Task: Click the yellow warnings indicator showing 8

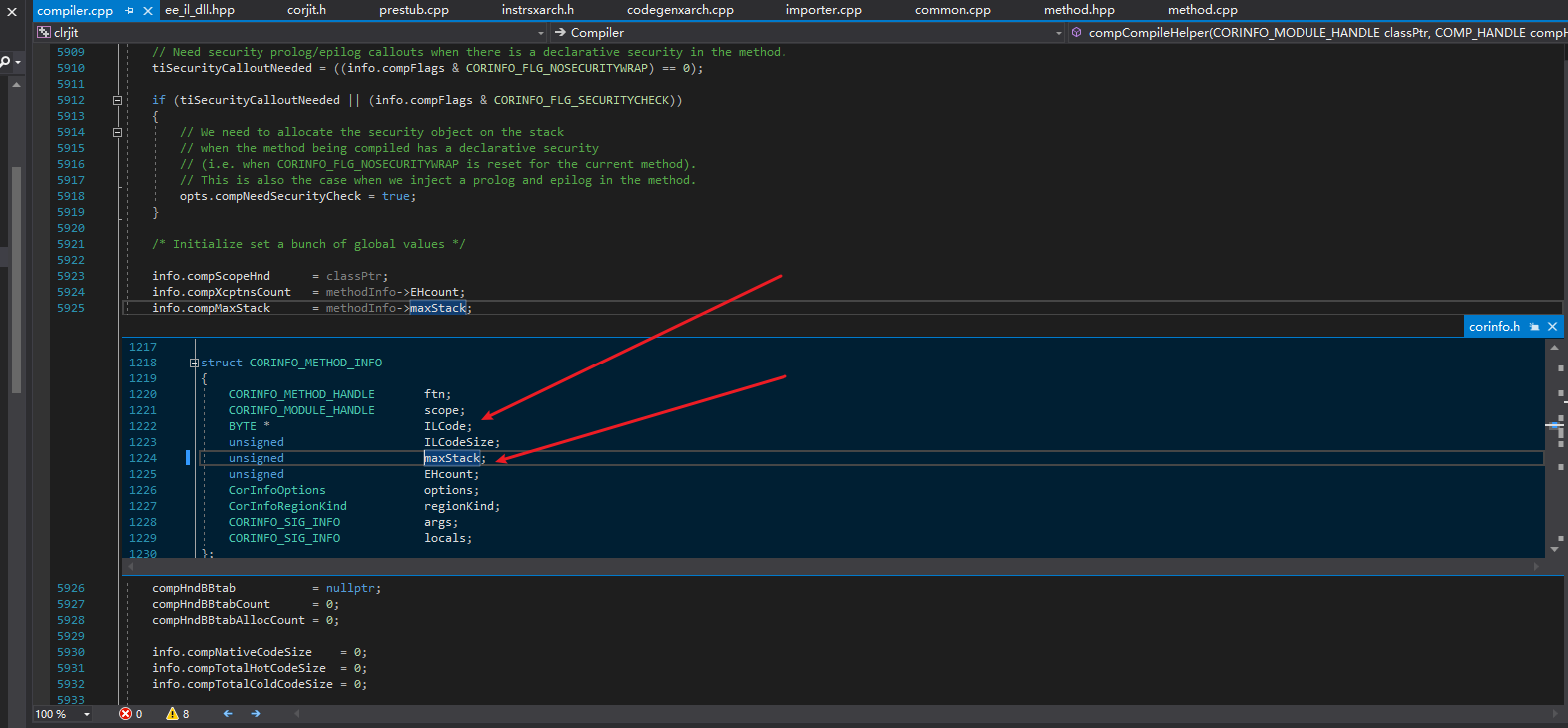Action: coord(178,714)
